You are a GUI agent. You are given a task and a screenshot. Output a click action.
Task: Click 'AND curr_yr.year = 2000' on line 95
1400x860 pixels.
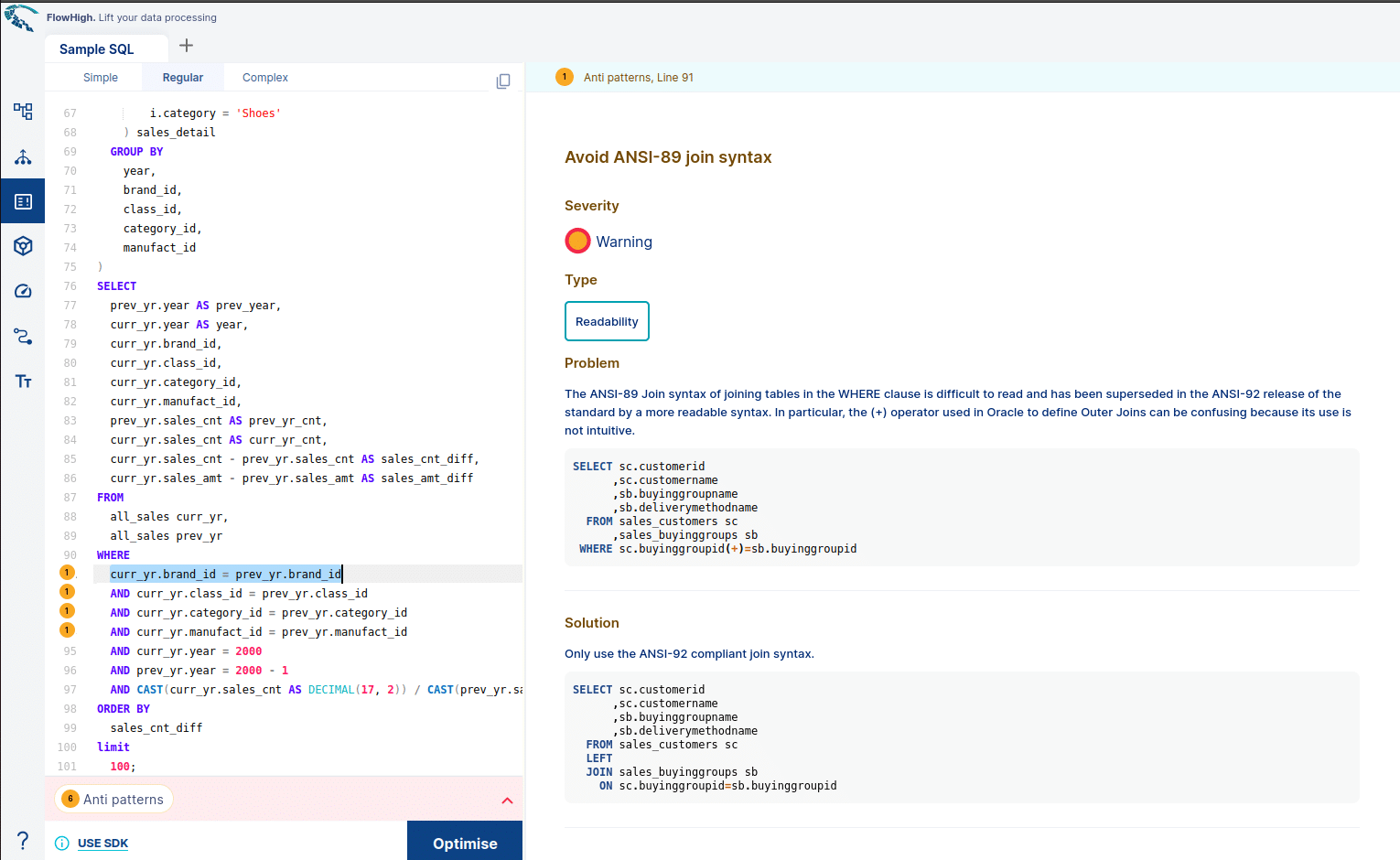coord(186,651)
